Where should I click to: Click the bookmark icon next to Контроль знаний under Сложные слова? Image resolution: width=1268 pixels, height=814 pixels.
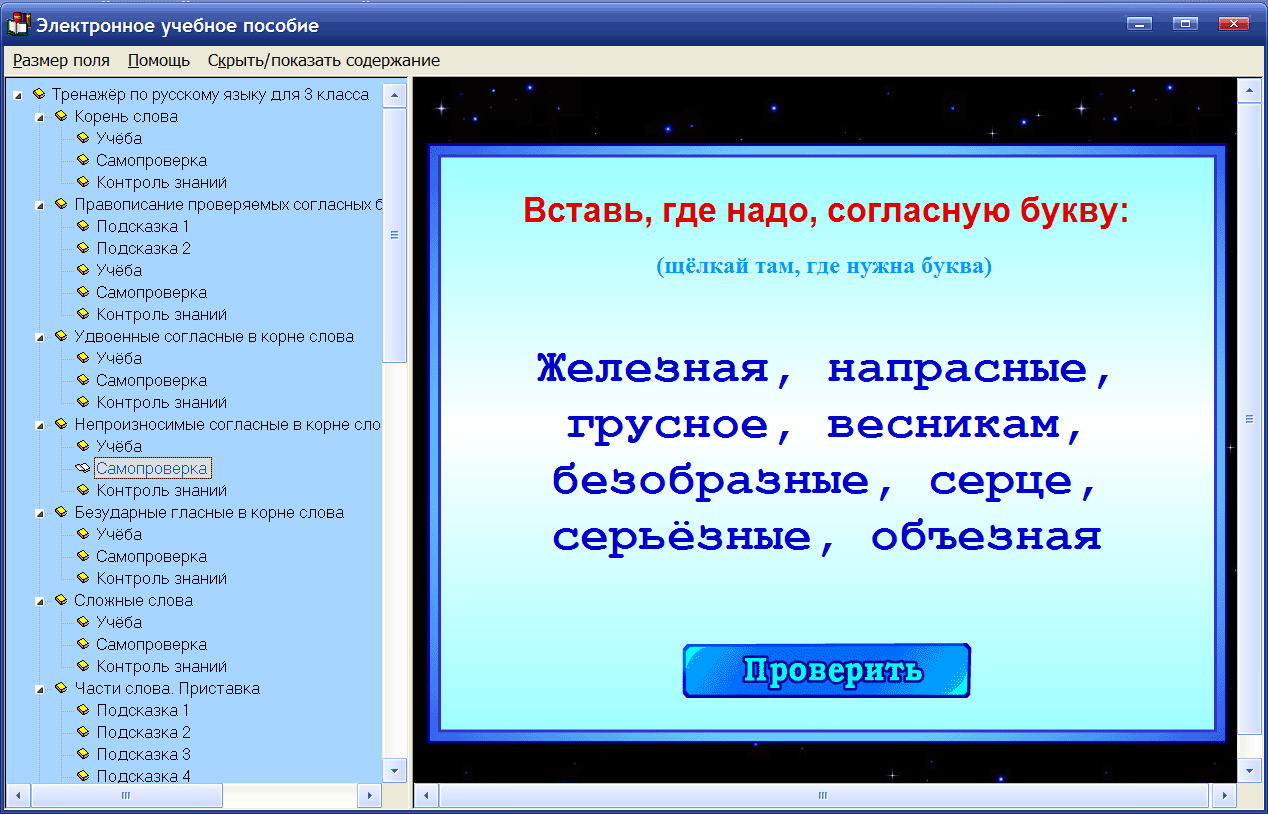tap(83, 666)
